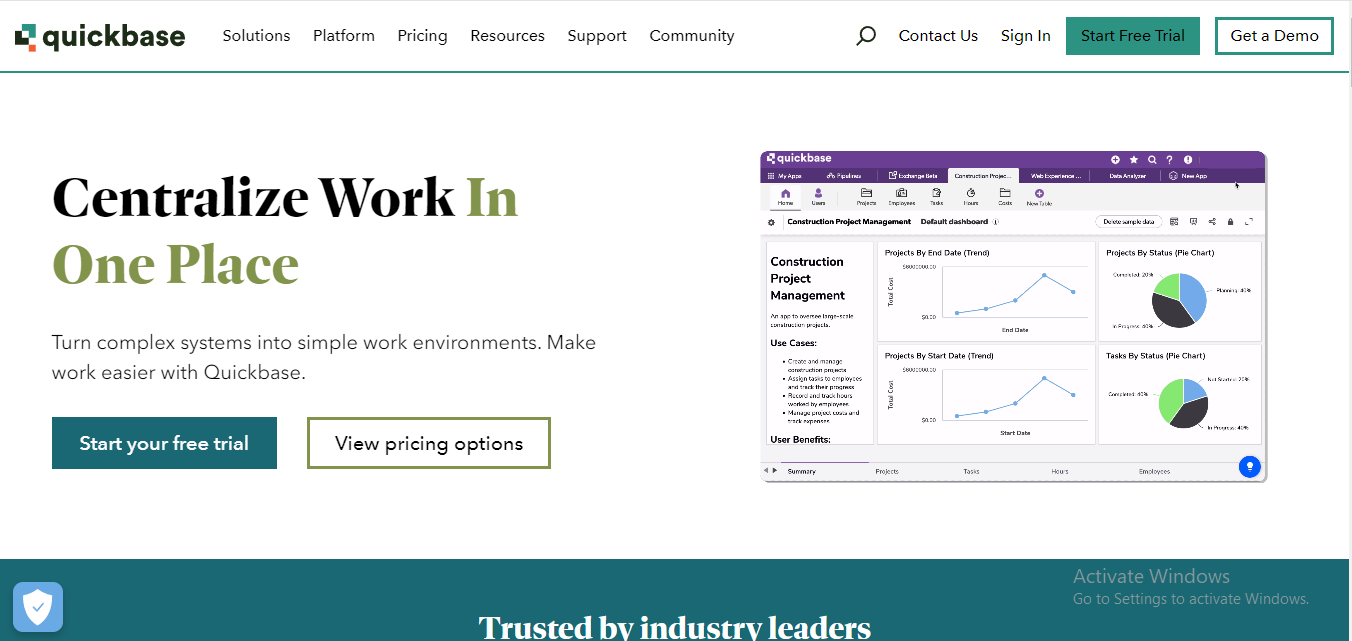The width and height of the screenshot is (1352, 641).
Task: Click the presentation icon left of the share icon
Action: pos(1193,222)
